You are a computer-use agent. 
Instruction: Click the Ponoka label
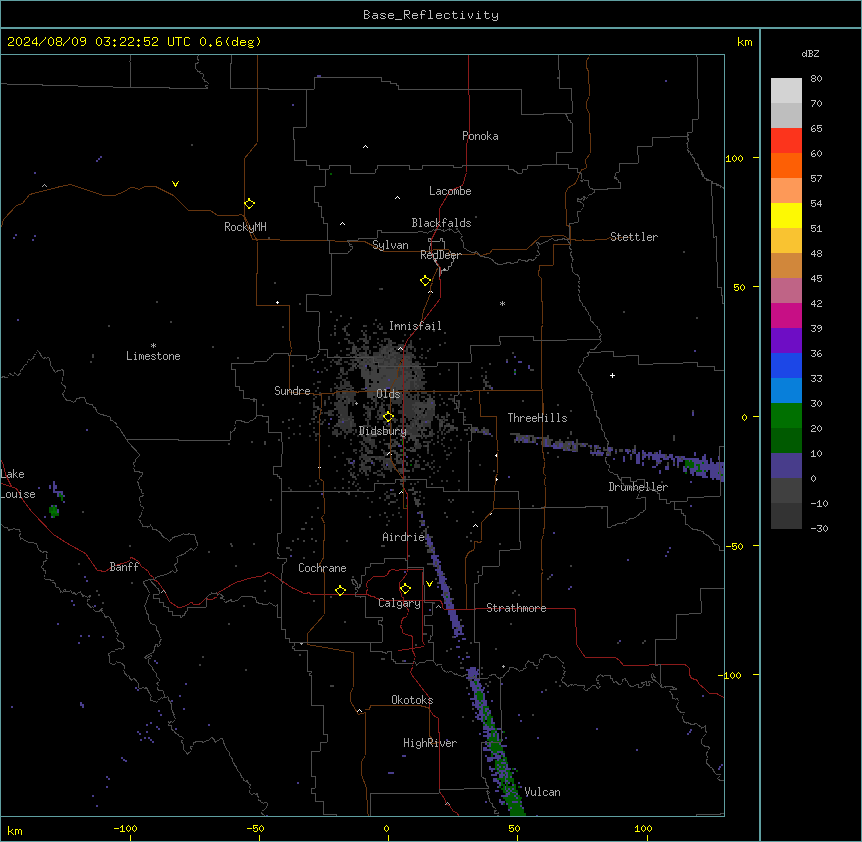(x=480, y=136)
